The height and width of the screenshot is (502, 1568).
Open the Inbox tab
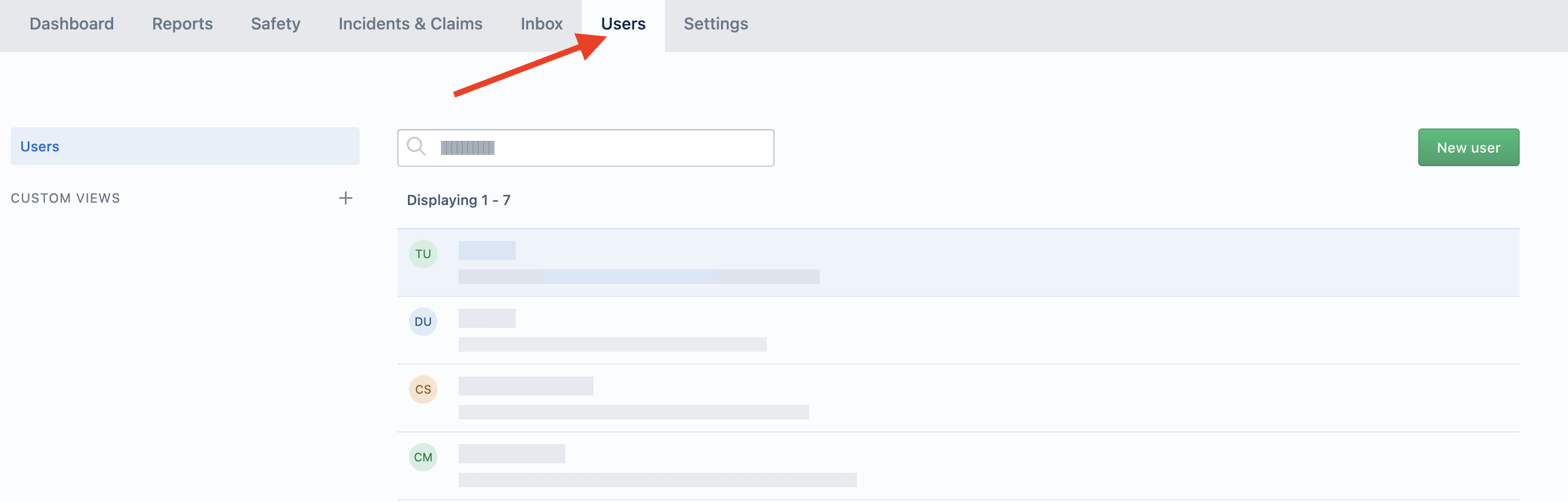pos(541,24)
